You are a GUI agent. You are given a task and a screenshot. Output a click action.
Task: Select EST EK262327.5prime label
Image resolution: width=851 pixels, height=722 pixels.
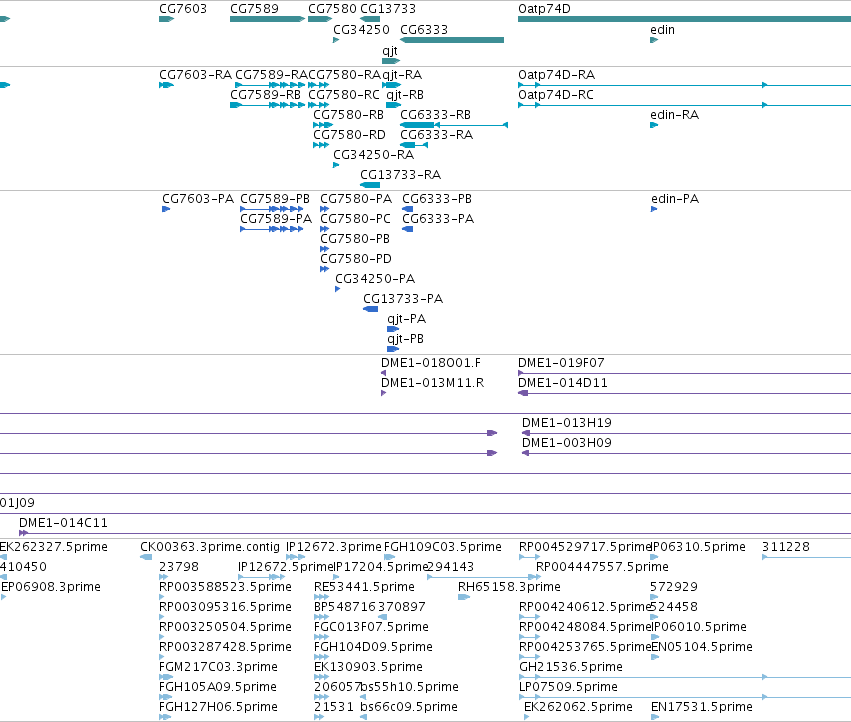(54, 547)
